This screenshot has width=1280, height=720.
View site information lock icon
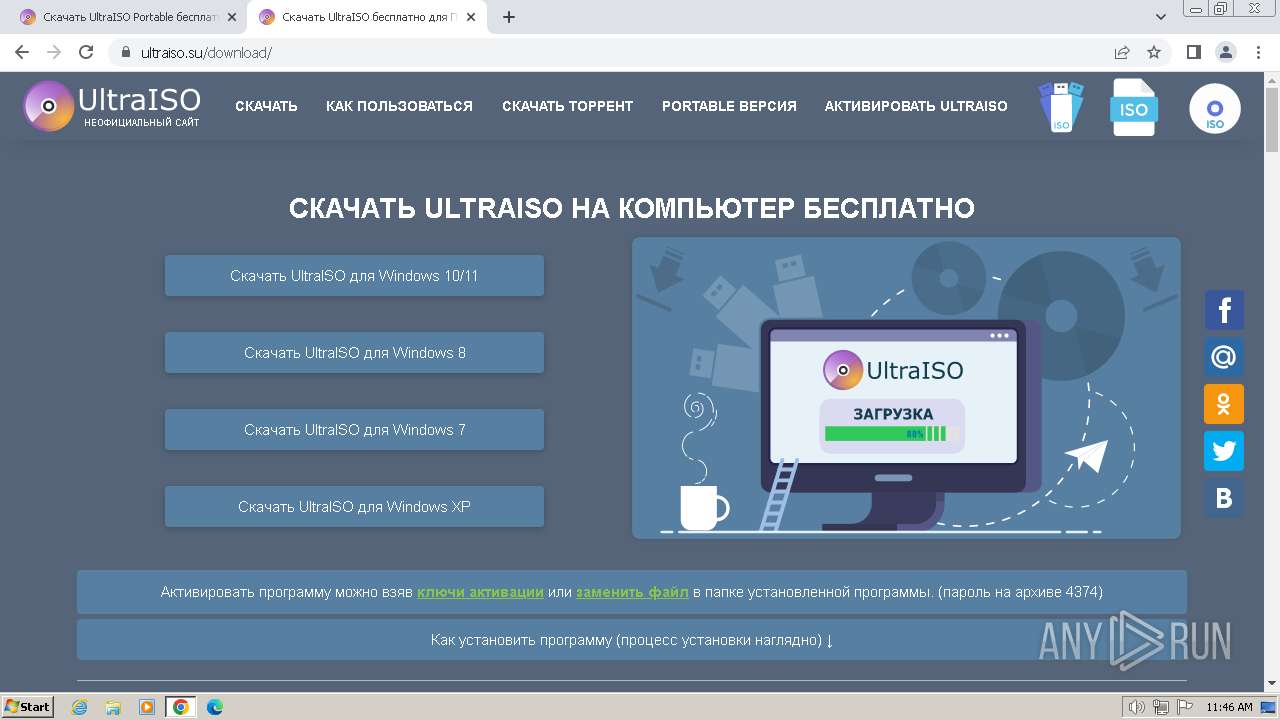126,52
